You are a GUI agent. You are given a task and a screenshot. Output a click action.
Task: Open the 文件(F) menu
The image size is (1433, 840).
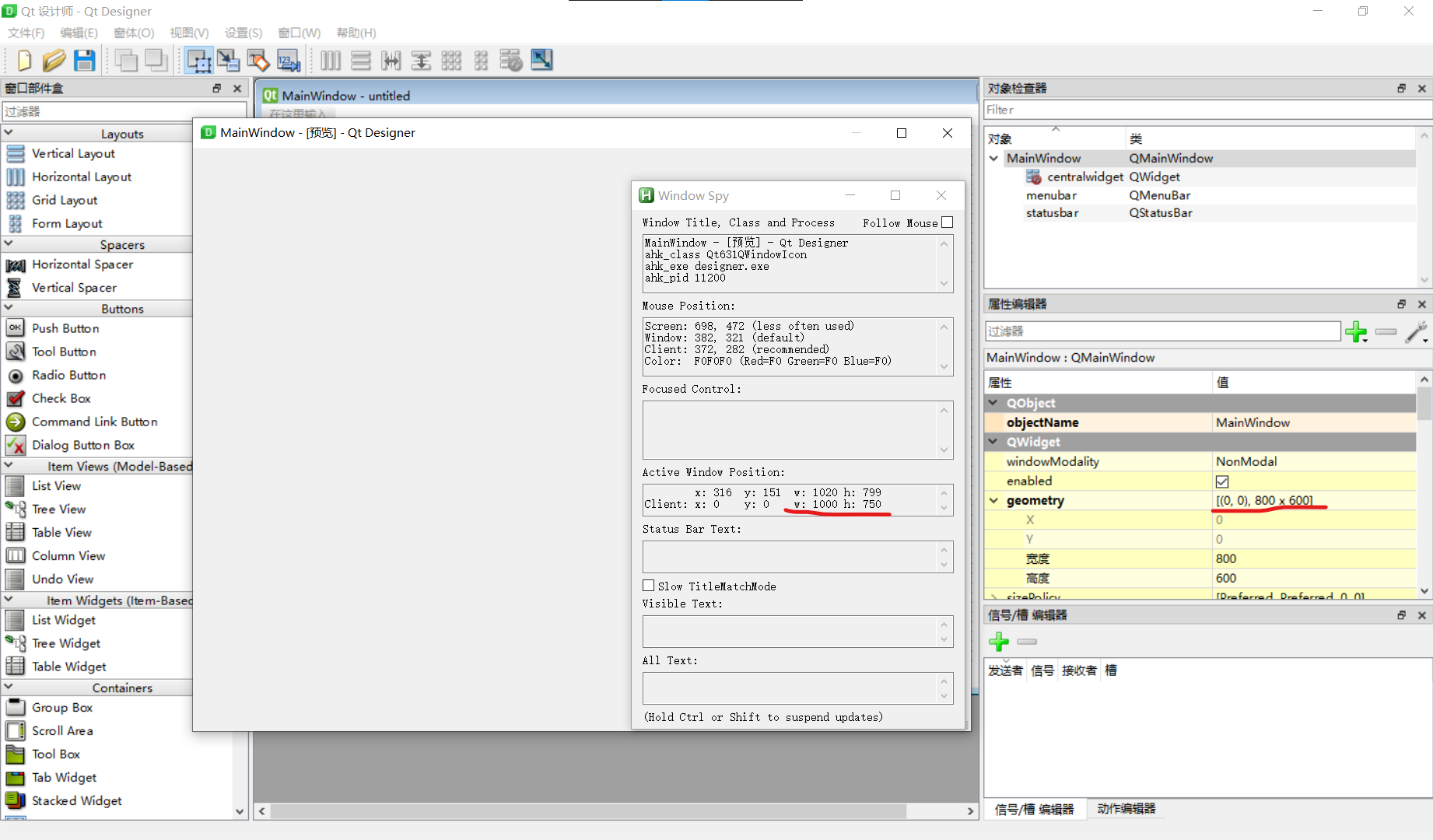pos(26,33)
